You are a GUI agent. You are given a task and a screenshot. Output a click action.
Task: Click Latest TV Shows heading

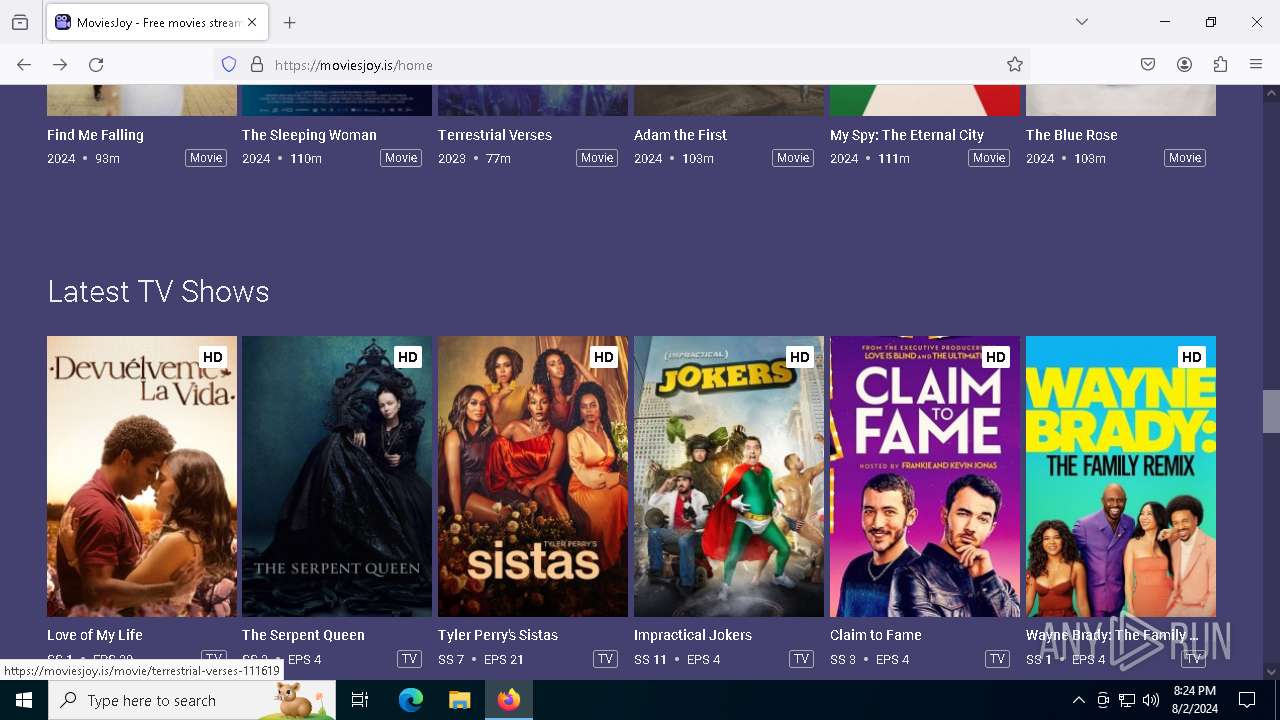point(158,291)
